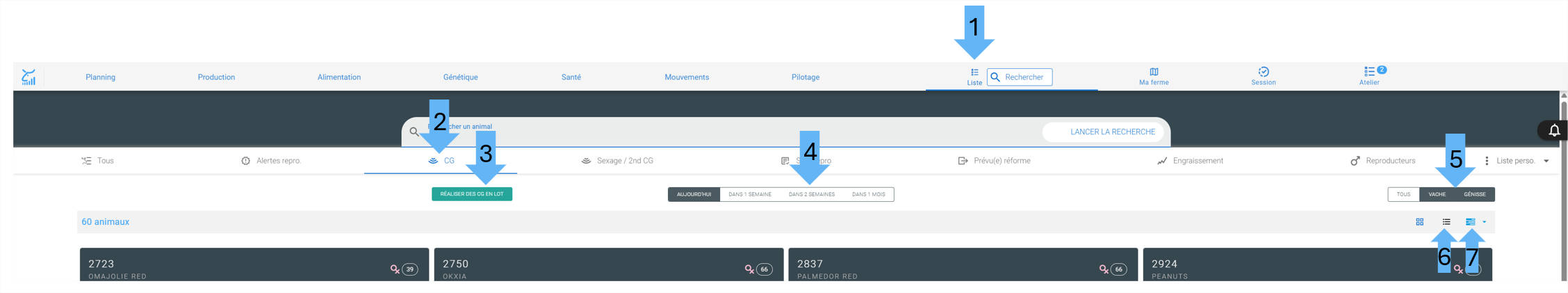Click the Engraissement chart icon

(1161, 161)
